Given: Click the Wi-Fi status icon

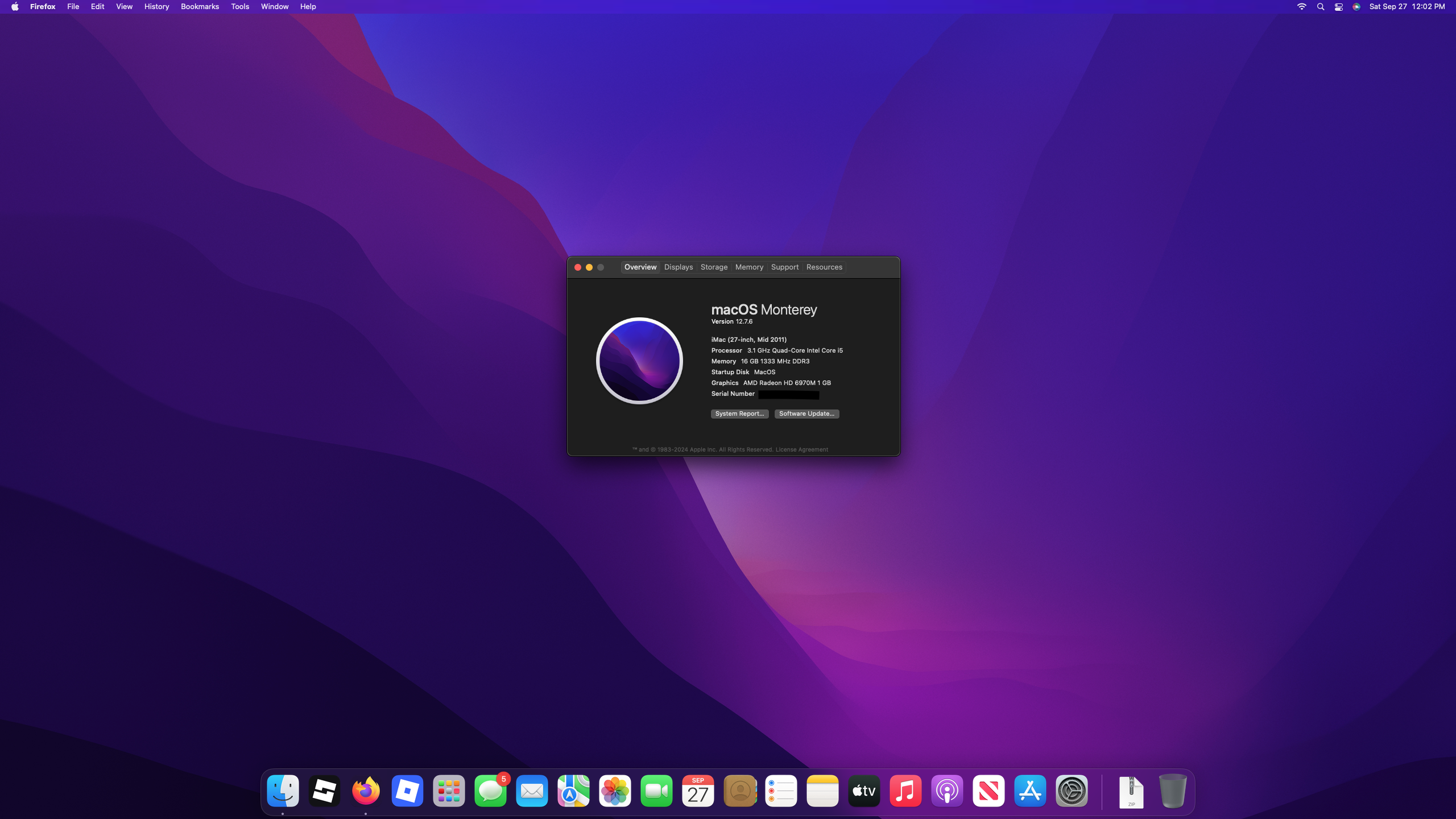Looking at the screenshot, I should (1301, 7).
